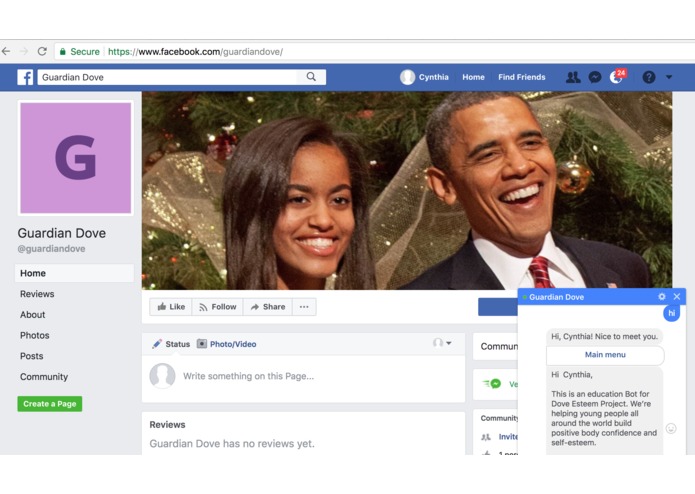
Task: Click 'Guardian Dove has no reviews yet.' text
Action: (x=232, y=443)
